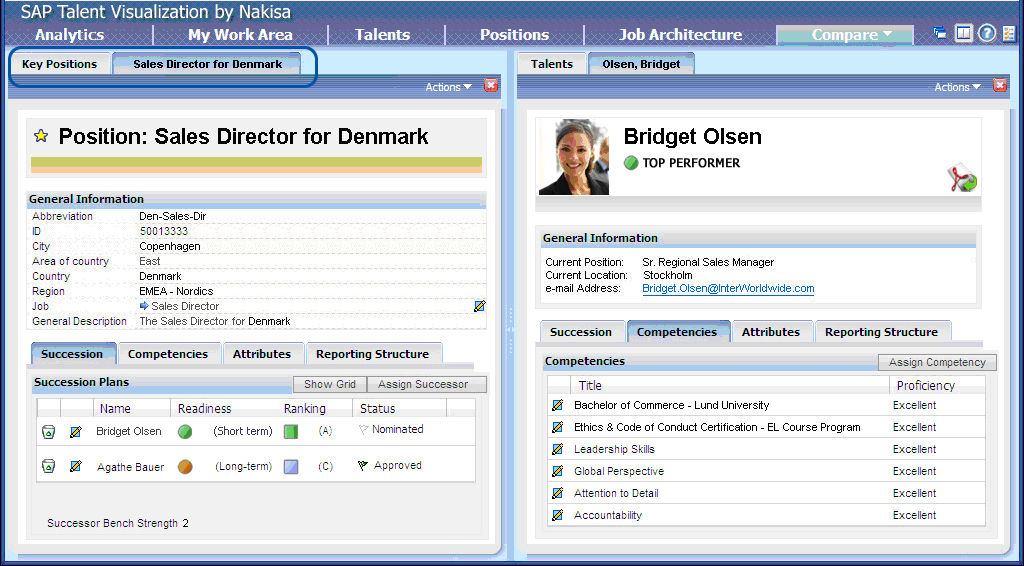Click the windows icon in top toolbar
The width and height of the screenshot is (1024, 566).
click(x=940, y=33)
